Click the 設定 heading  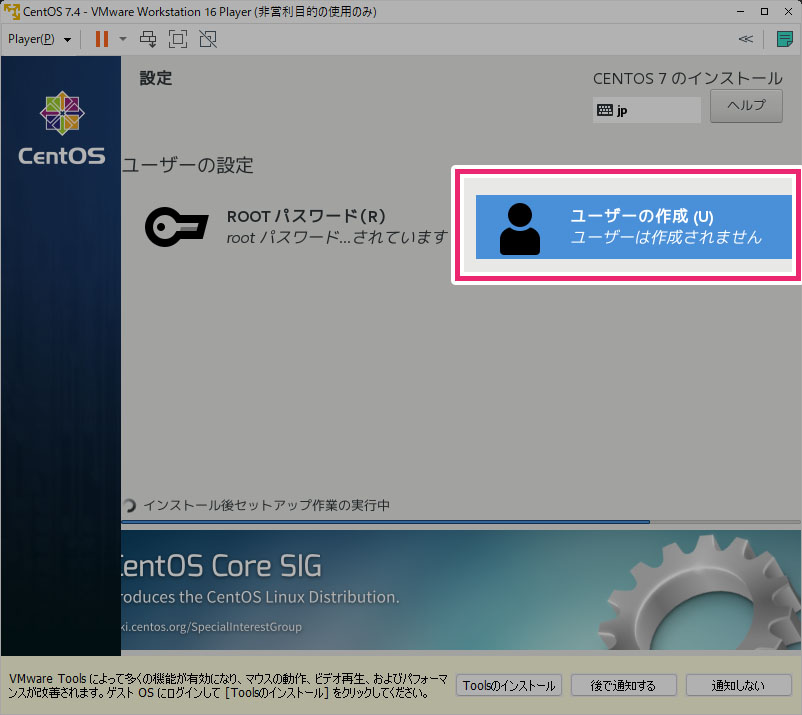(x=156, y=78)
